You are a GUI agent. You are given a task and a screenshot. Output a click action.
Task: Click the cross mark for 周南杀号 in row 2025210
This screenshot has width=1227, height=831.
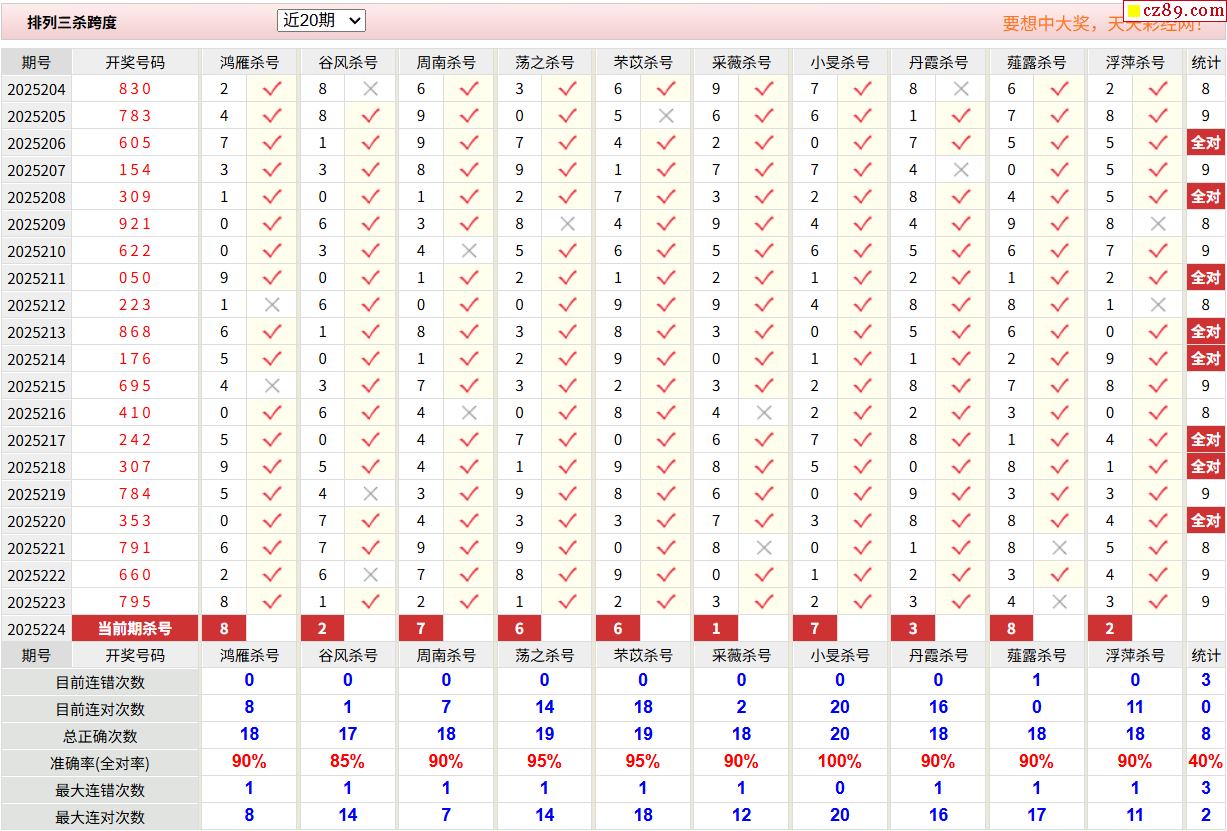[469, 251]
